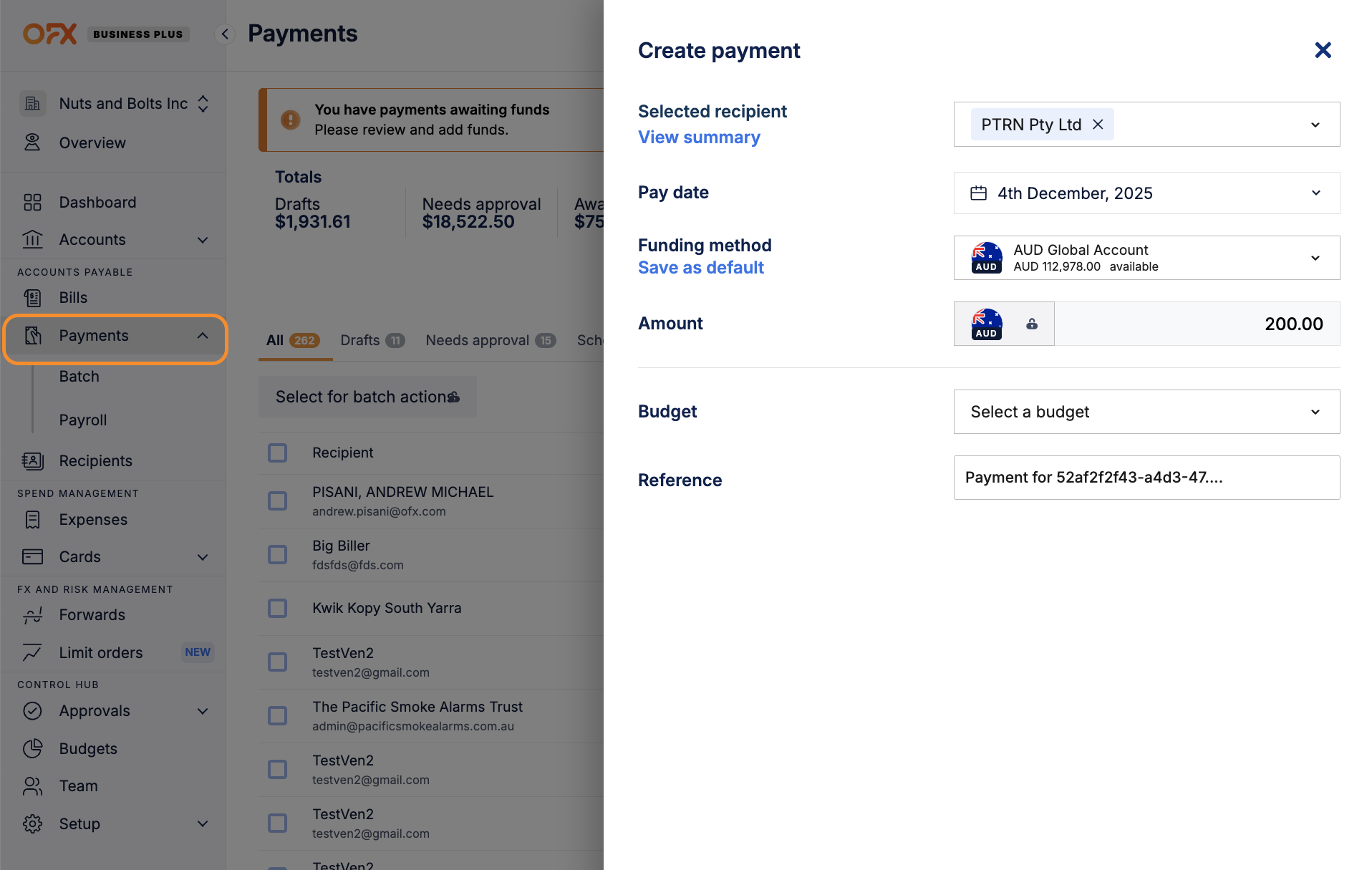This screenshot has width=1372, height=870.
Task: Tick the checkbox for Big Biller
Action: click(277, 555)
